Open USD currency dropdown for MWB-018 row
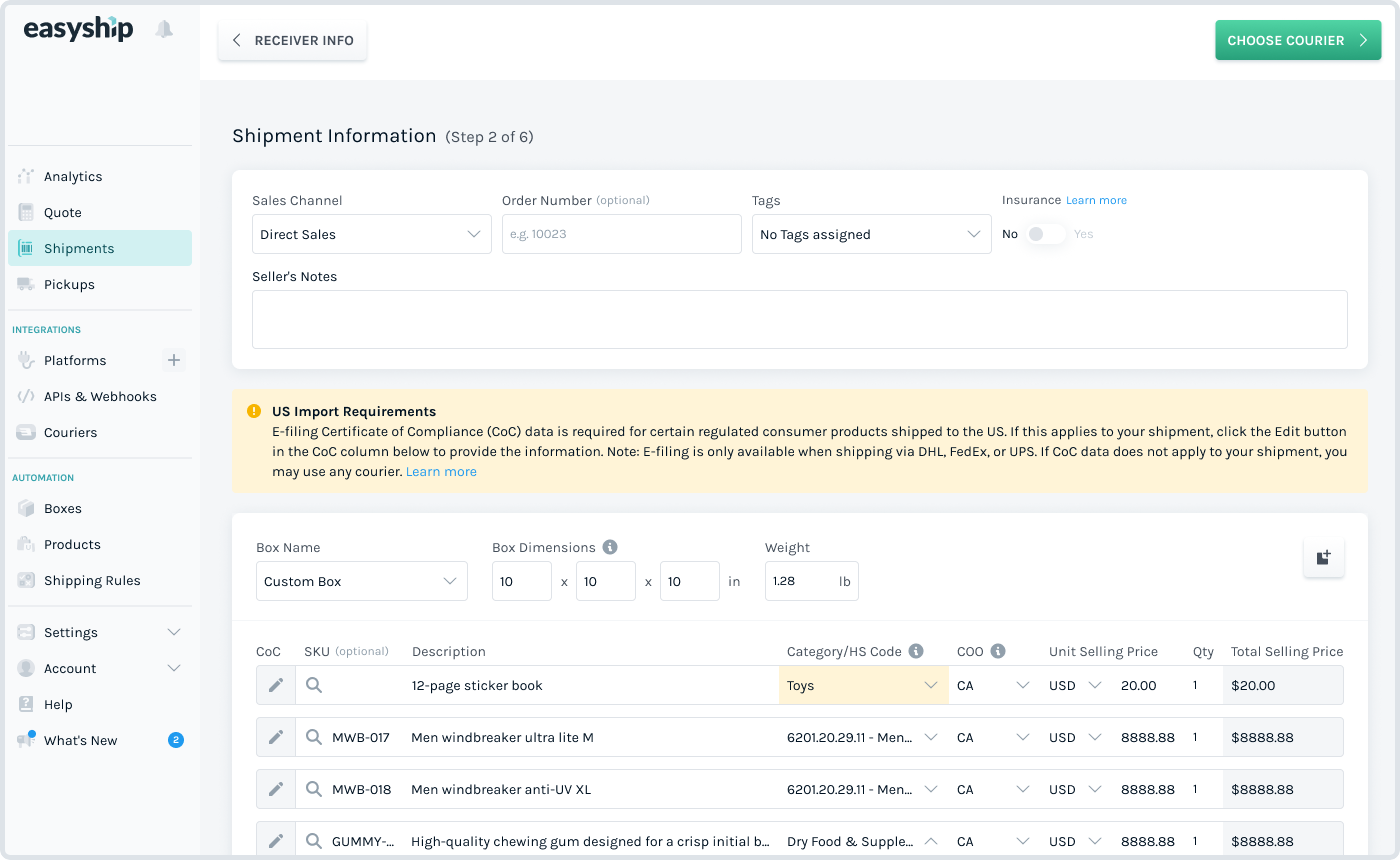The height and width of the screenshot is (860, 1400). (x=1075, y=789)
